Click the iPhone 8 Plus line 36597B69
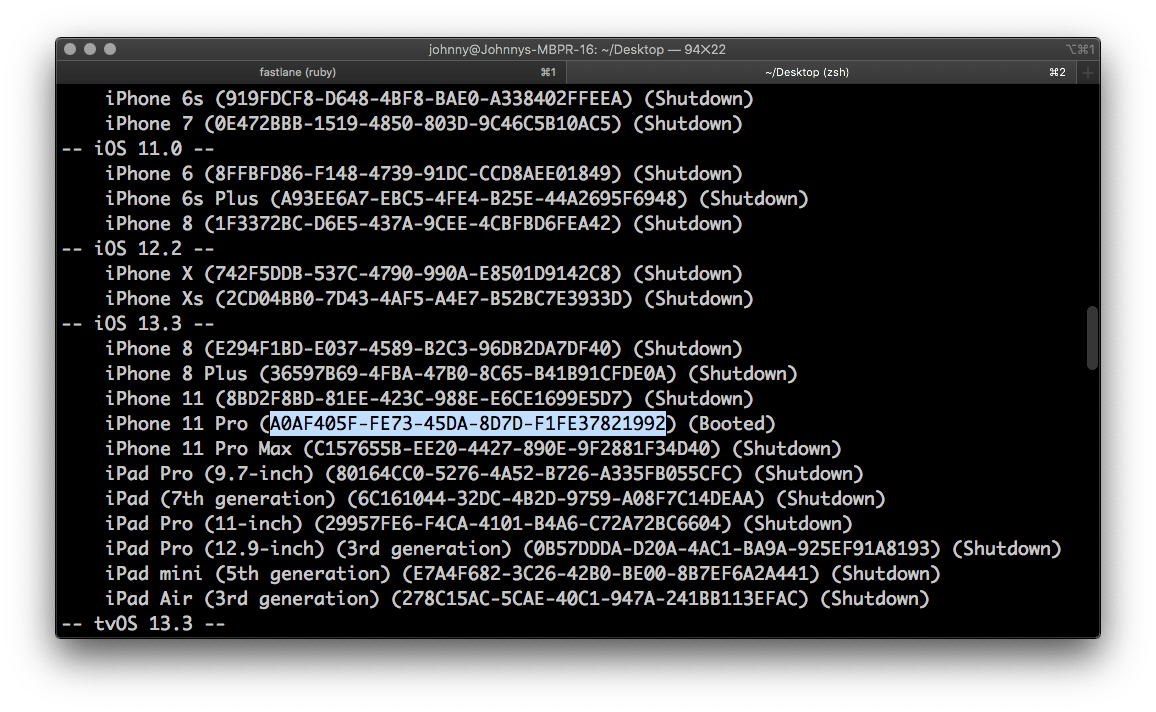This screenshot has height=712, width=1156. [451, 374]
